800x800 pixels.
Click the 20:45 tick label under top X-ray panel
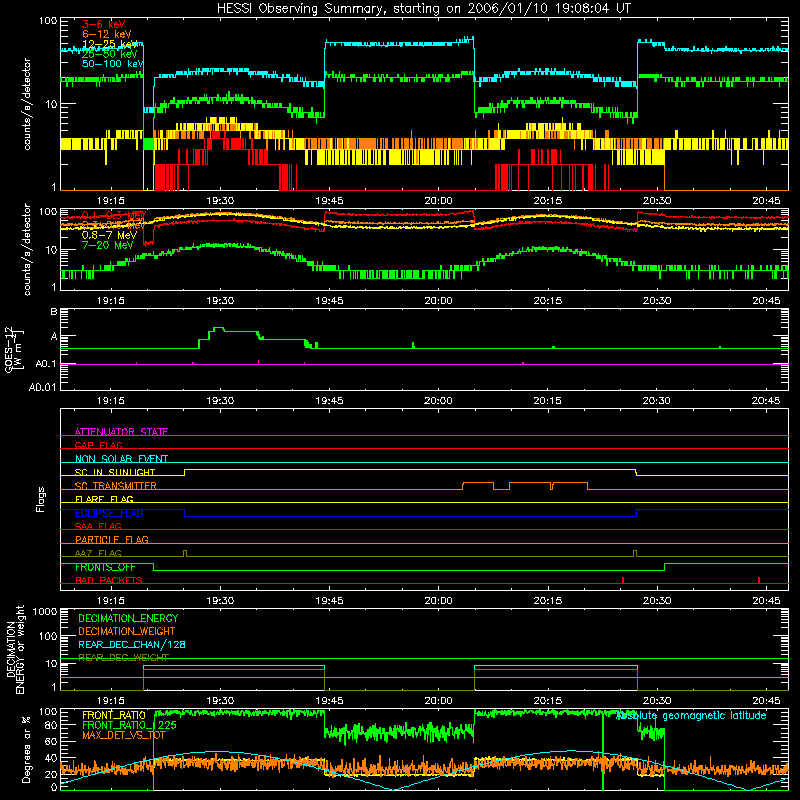(766, 201)
